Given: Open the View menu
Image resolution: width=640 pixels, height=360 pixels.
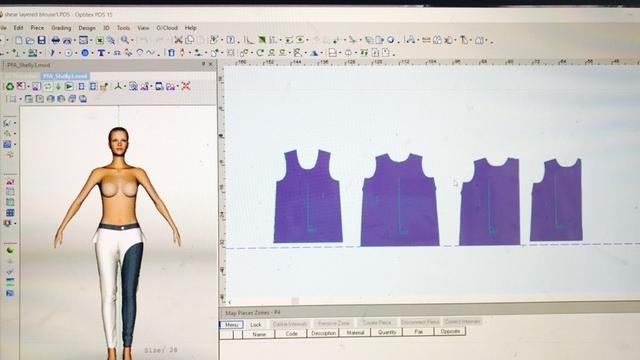Looking at the screenshot, I should (143, 28).
